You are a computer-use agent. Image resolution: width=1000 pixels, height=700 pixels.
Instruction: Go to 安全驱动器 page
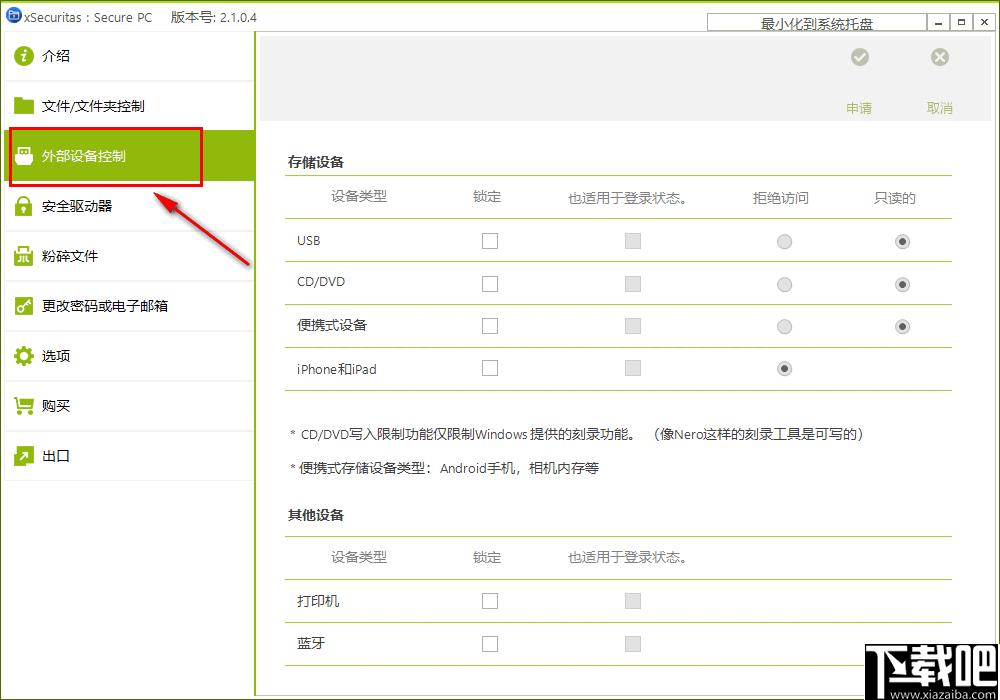click(x=129, y=206)
